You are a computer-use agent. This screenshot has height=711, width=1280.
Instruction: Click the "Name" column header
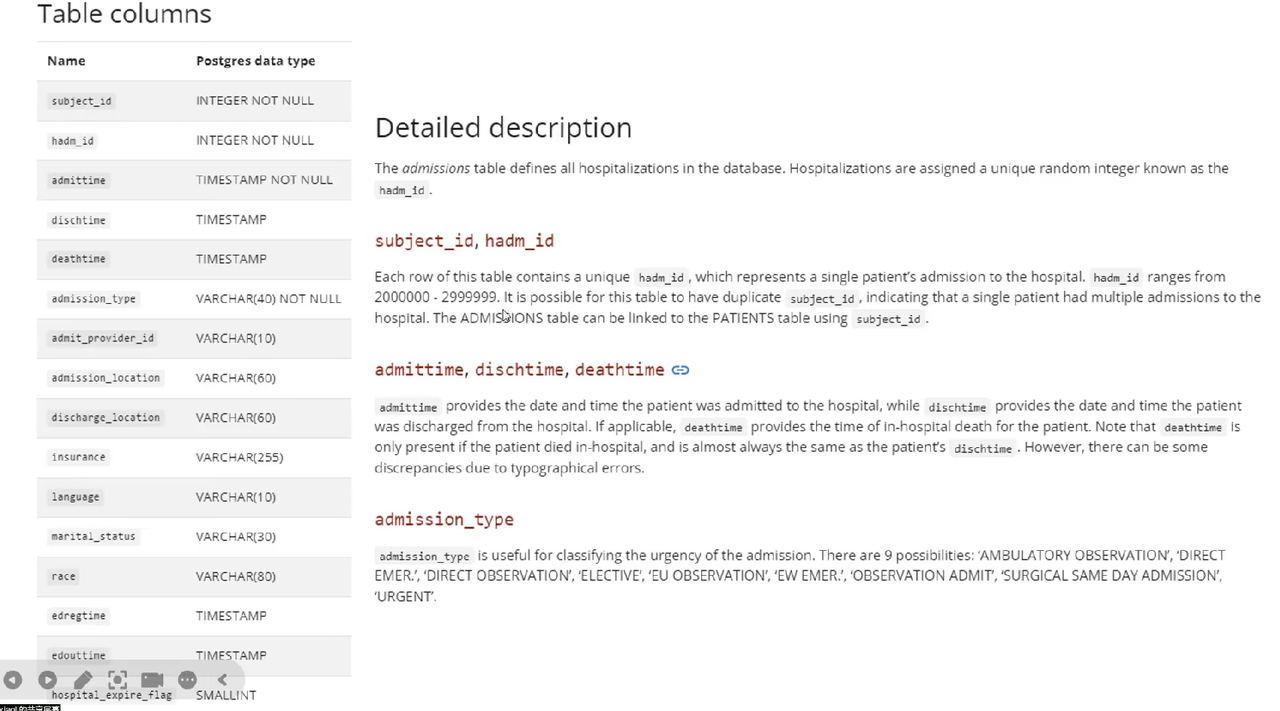[66, 61]
